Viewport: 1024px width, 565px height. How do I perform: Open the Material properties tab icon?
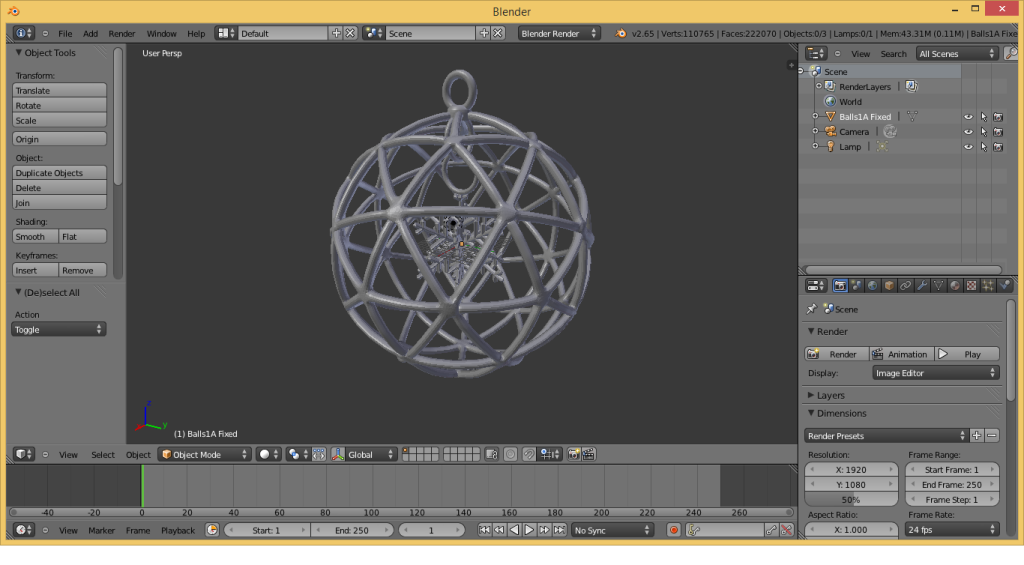coord(955,286)
